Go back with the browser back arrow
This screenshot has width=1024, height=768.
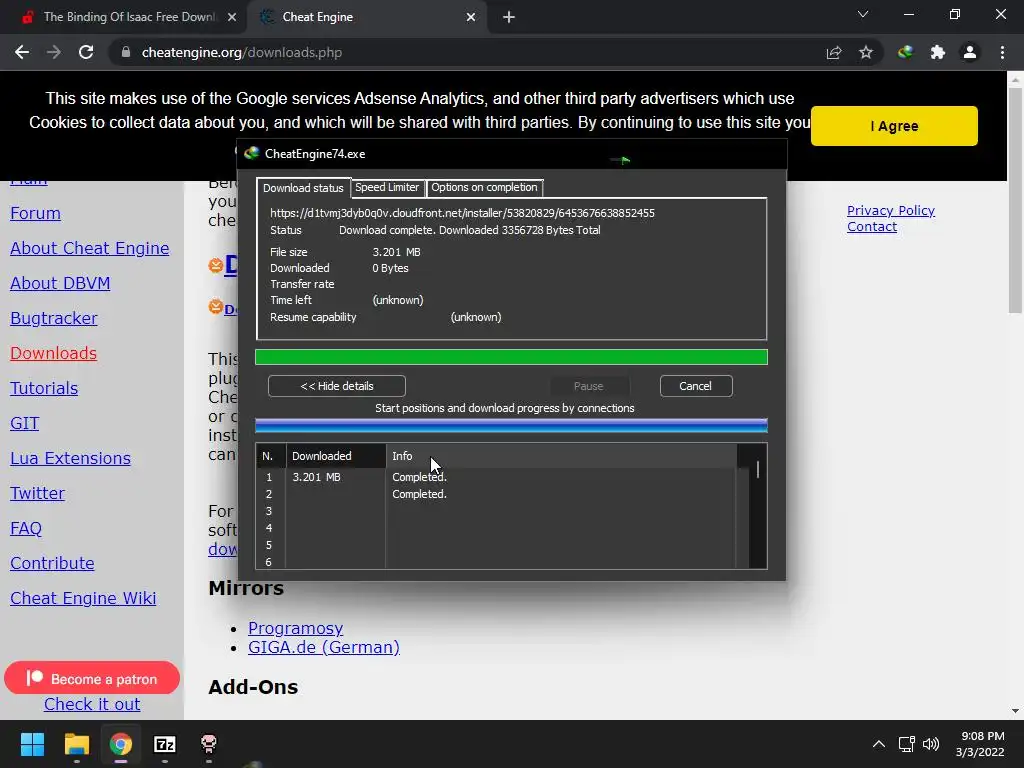(22, 52)
